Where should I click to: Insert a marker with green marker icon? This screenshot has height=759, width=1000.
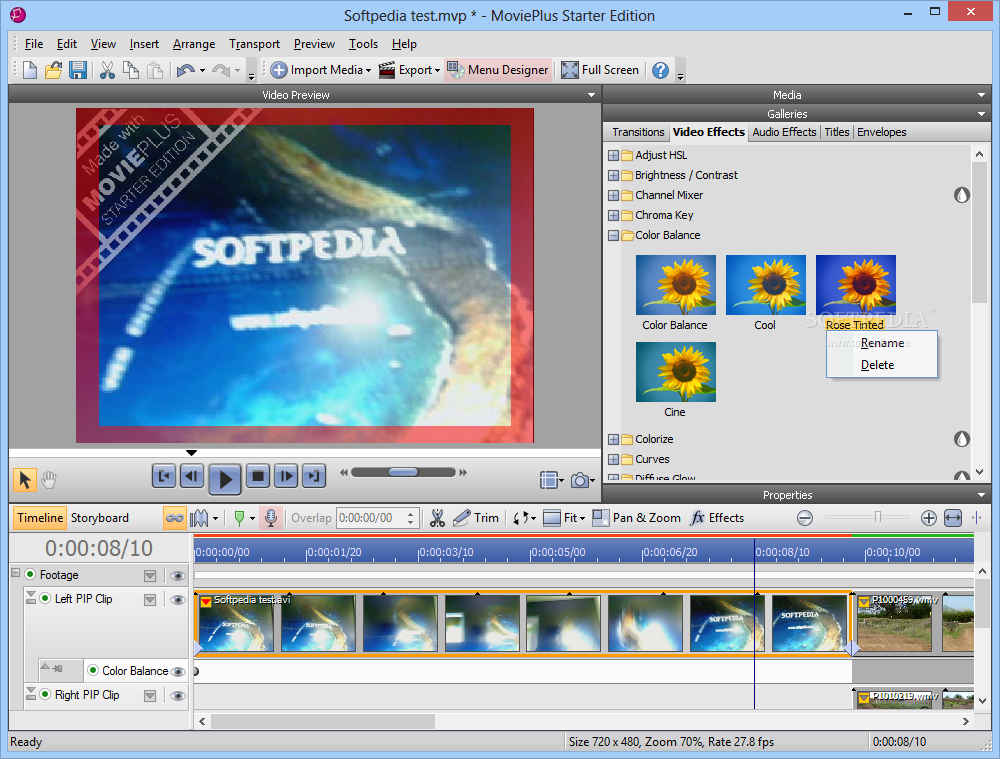coord(239,518)
